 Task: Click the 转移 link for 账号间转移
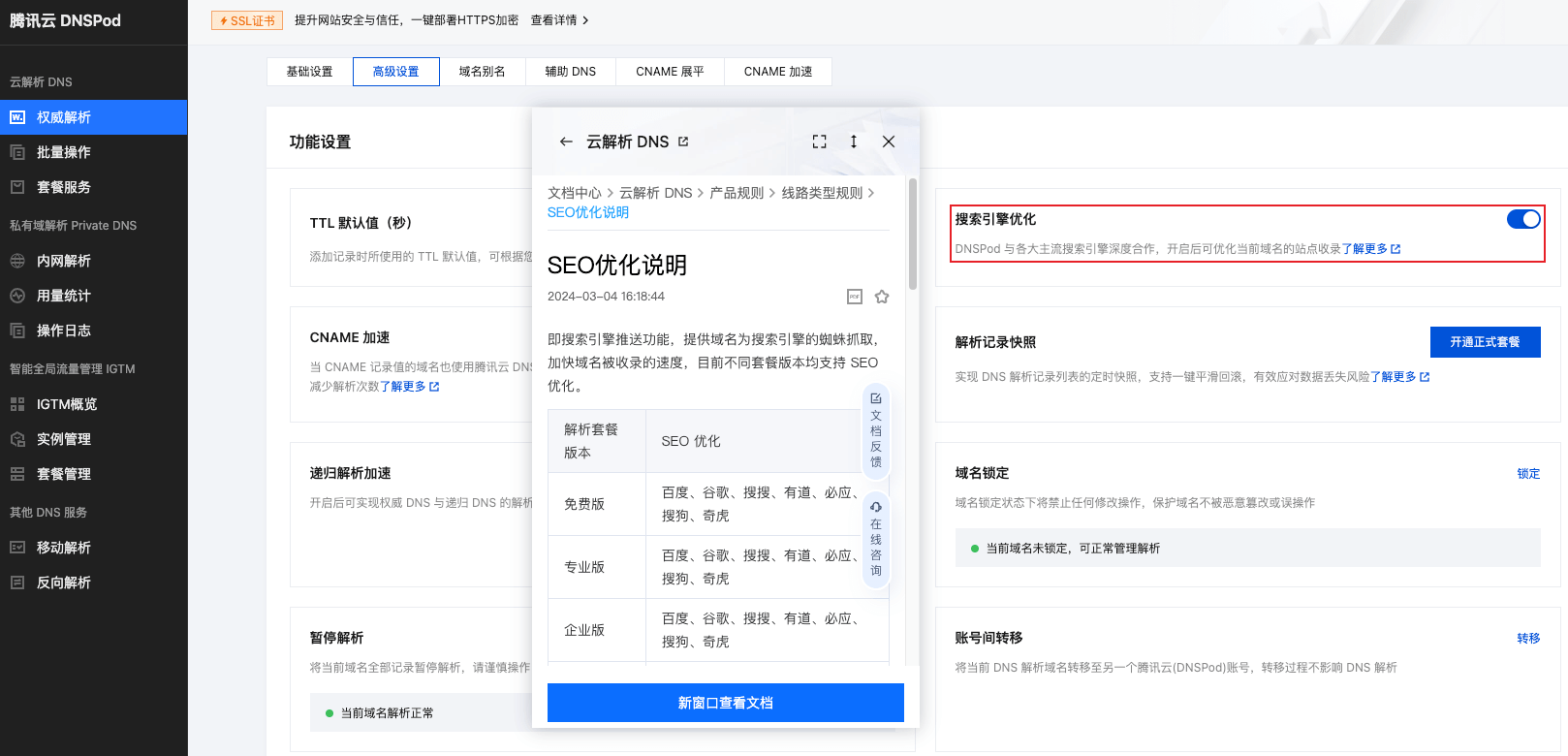point(1528,639)
